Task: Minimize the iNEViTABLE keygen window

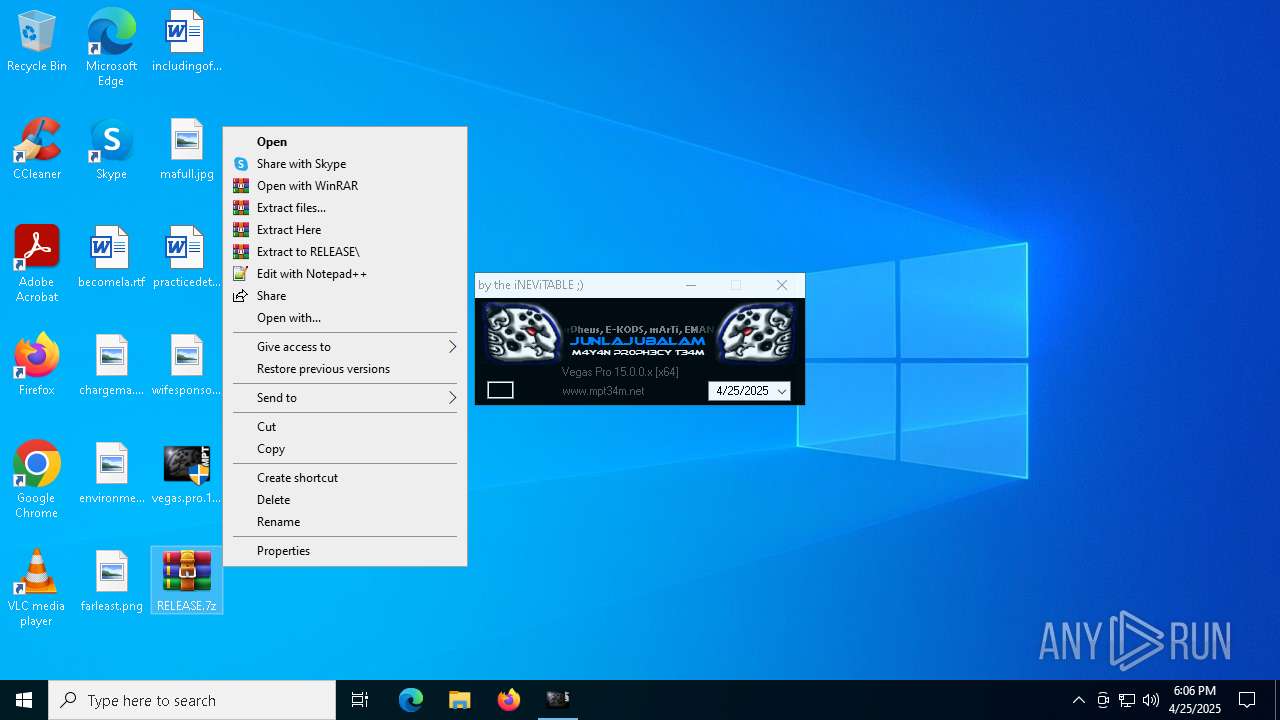Action: coord(691,285)
